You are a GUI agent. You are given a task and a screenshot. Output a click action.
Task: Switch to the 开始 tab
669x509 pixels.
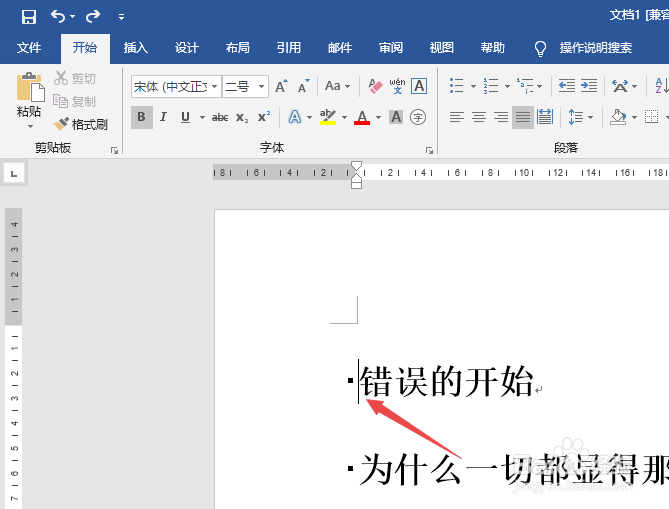point(85,47)
